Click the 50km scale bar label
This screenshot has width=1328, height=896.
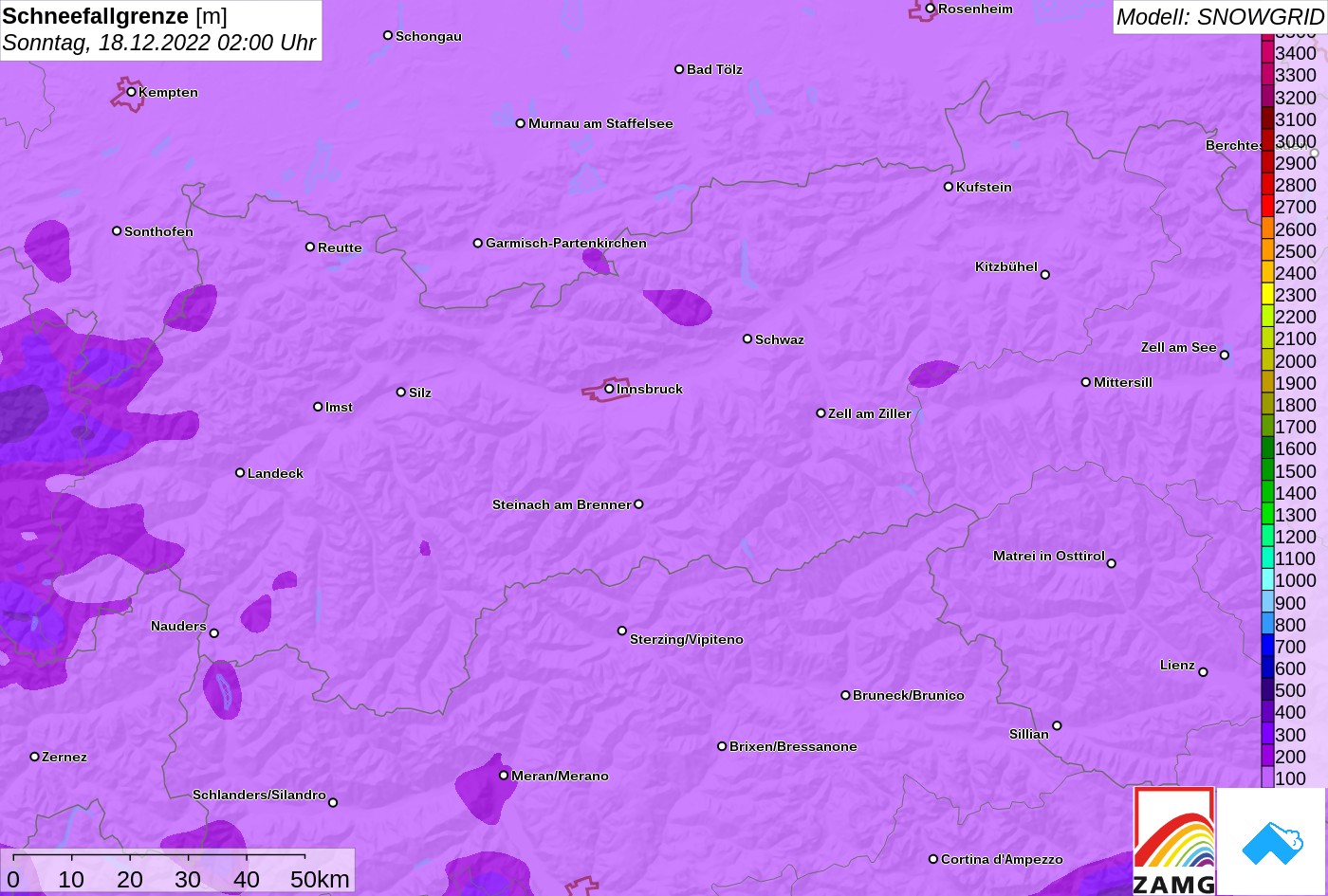[x=320, y=879]
